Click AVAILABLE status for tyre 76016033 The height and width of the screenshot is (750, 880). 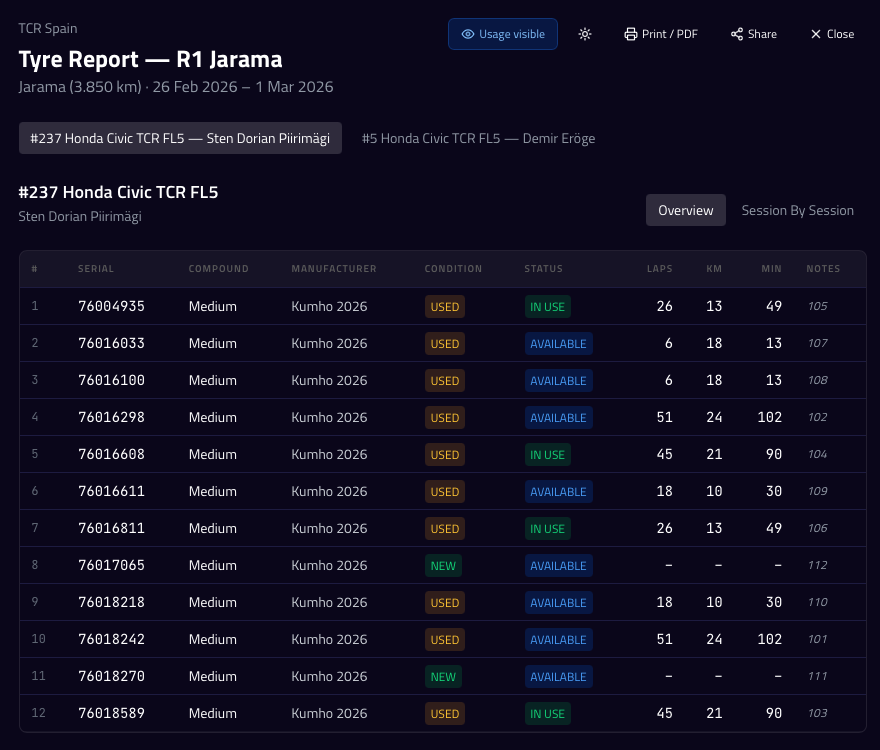558,344
